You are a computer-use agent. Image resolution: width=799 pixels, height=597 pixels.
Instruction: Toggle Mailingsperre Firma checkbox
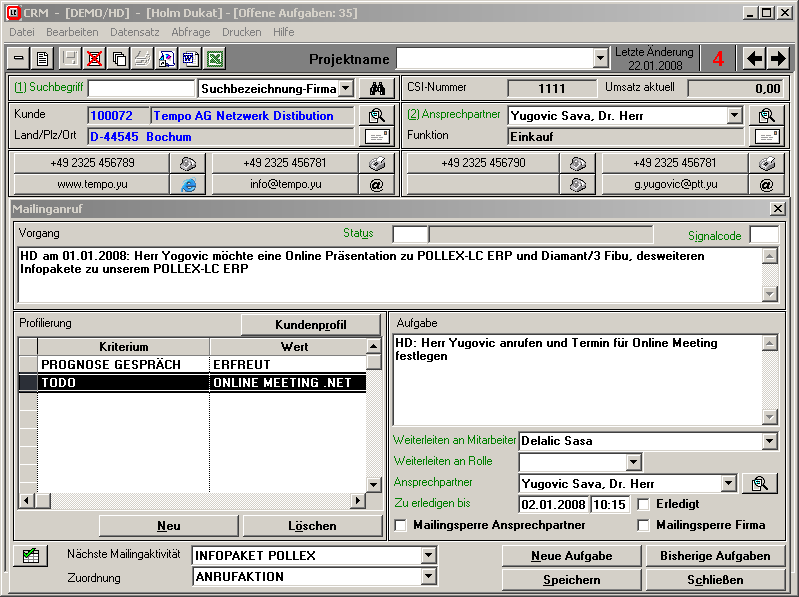click(x=644, y=525)
